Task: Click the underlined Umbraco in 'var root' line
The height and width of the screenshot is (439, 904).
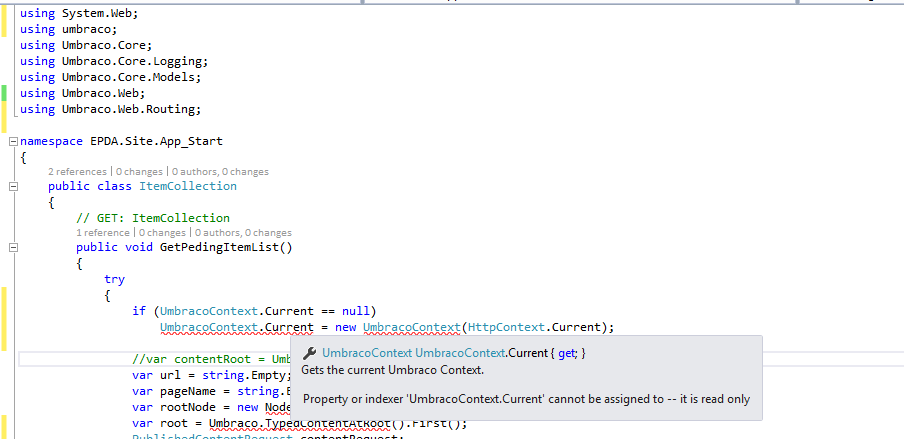Action: point(233,424)
